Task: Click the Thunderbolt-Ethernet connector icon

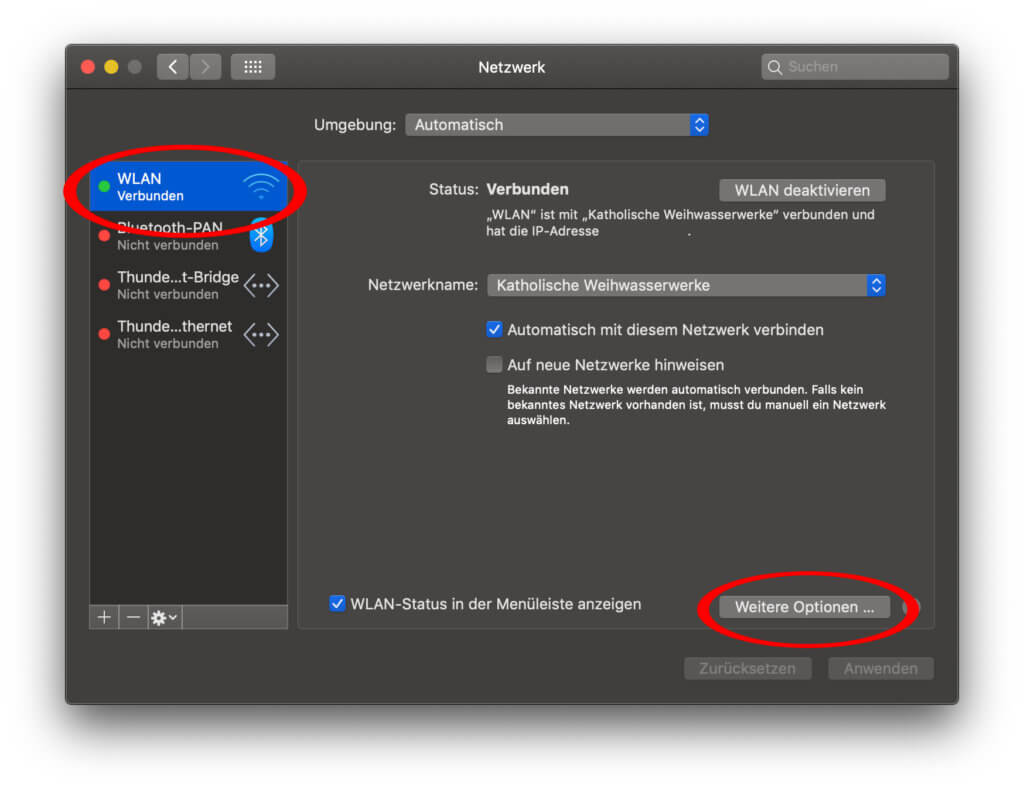Action: coord(261,334)
